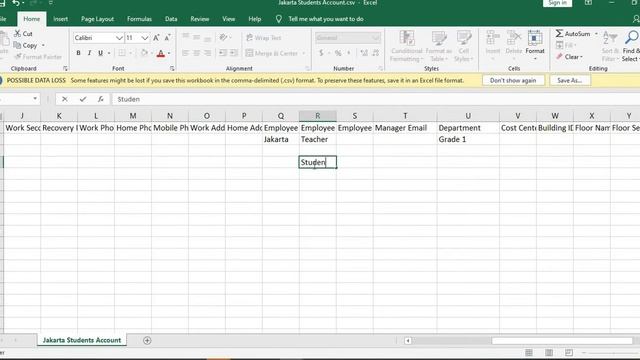
Task: Click the Clear eraser button
Action: pos(569,57)
